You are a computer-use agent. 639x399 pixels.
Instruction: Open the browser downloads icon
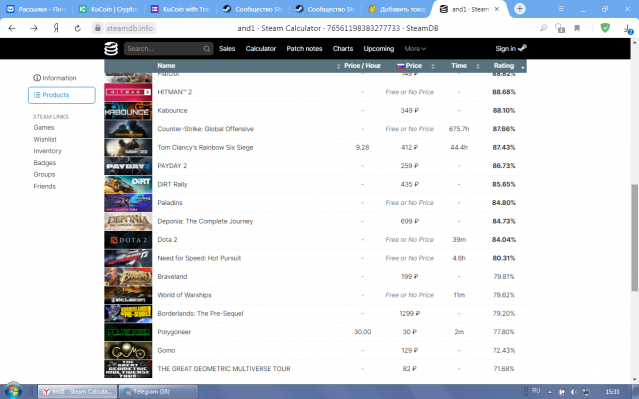tap(628, 29)
